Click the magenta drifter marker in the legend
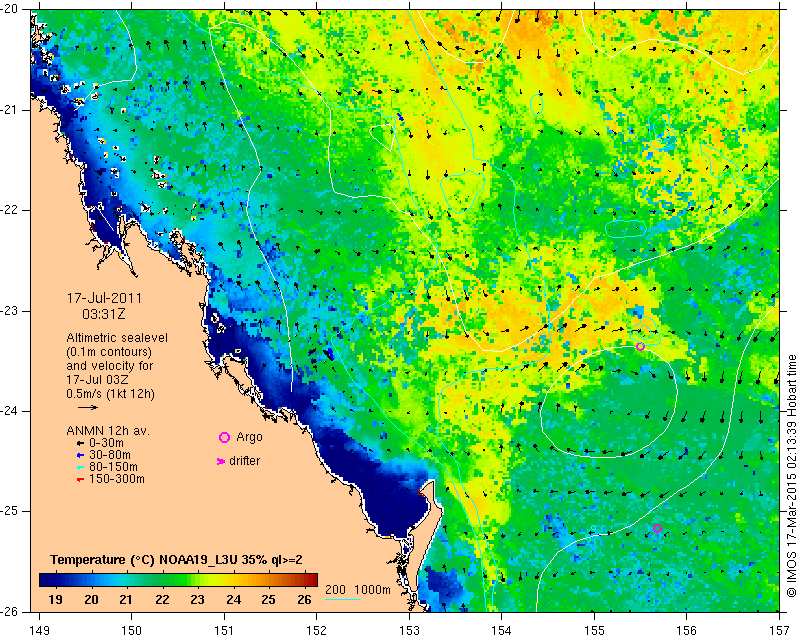 [221, 461]
